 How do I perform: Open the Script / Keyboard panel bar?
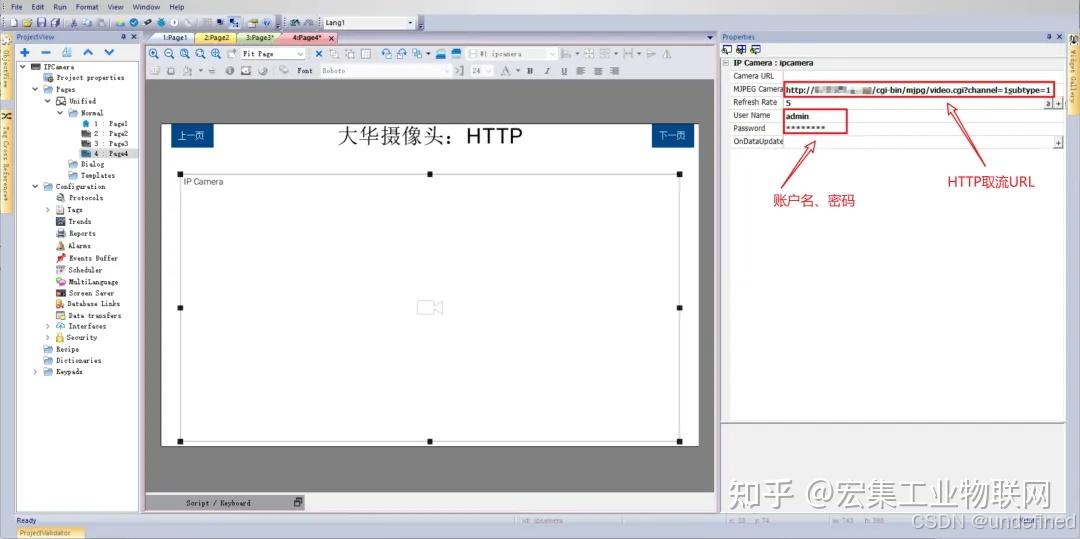225,503
